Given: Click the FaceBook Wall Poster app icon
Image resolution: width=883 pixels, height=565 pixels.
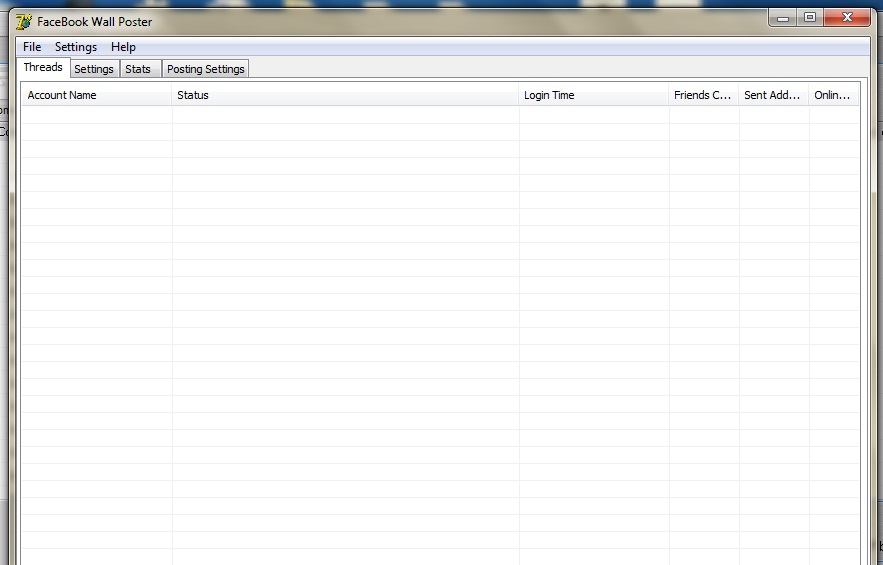Looking at the screenshot, I should [x=24, y=22].
